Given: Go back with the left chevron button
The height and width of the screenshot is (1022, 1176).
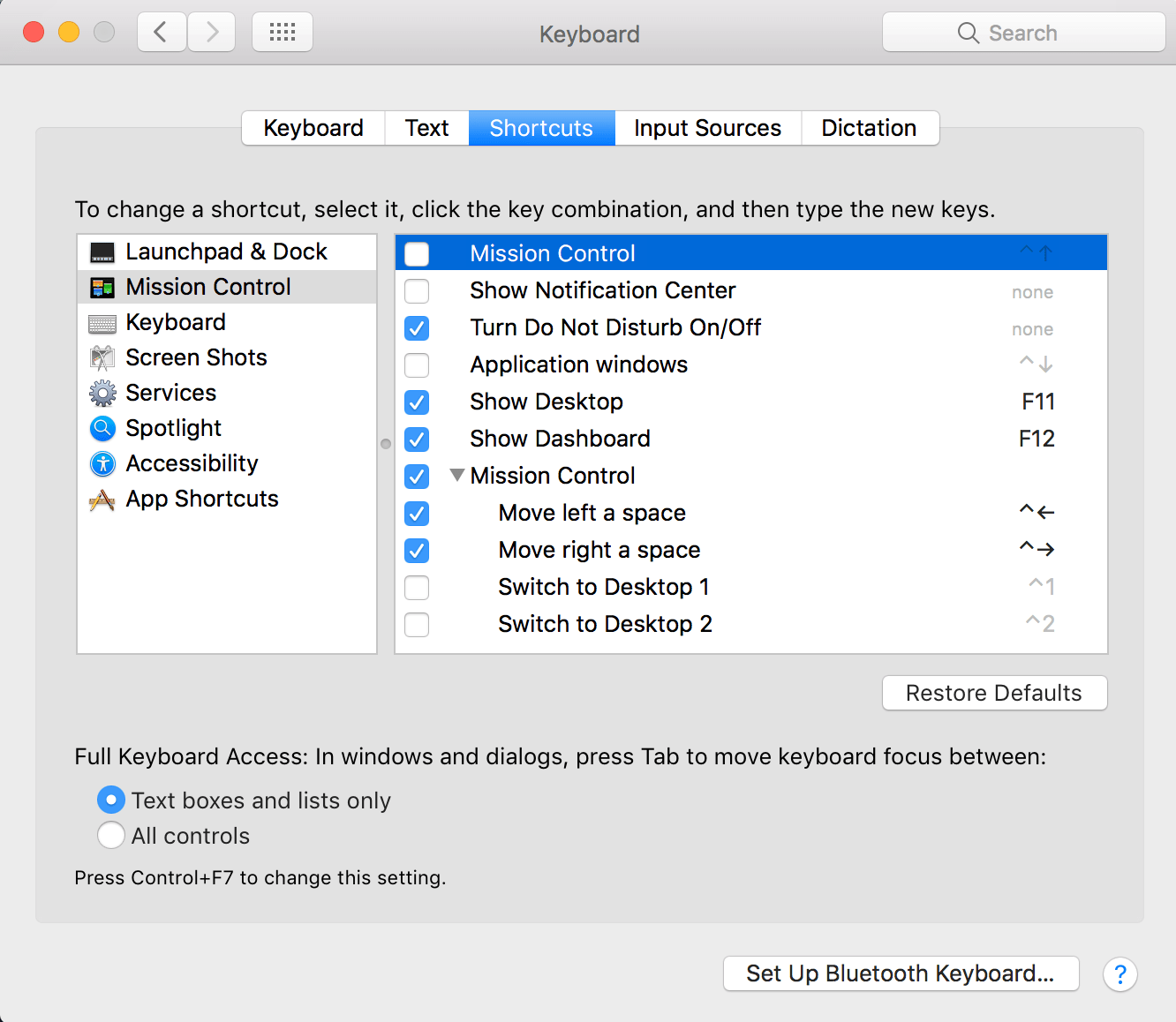Looking at the screenshot, I should (x=161, y=33).
